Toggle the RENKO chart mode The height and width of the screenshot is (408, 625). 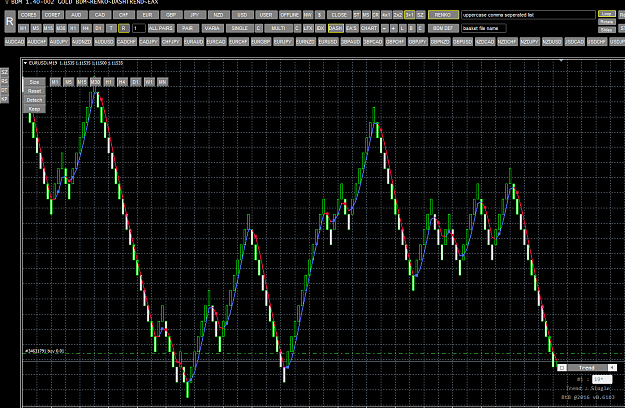443,15
